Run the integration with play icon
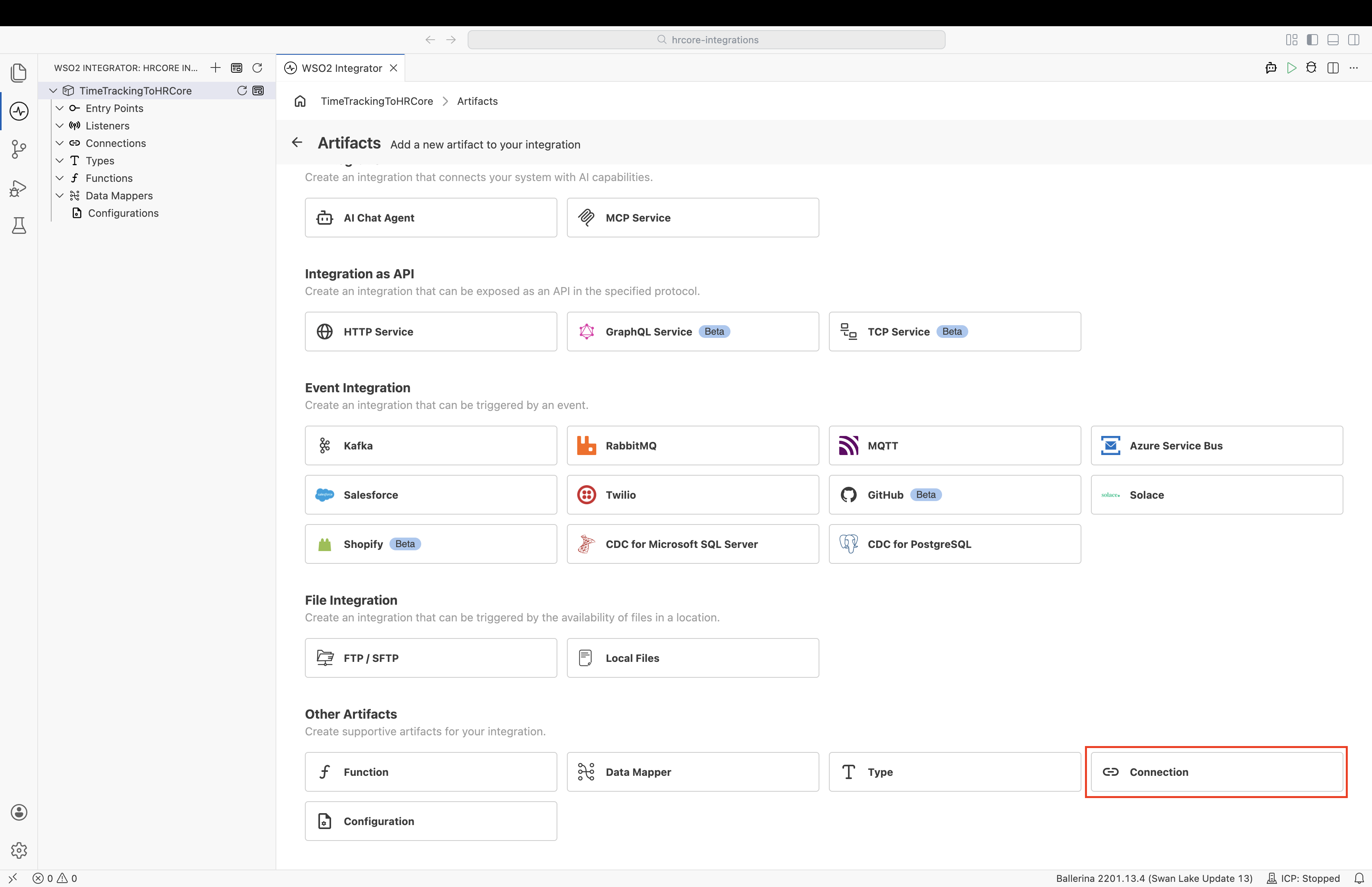Viewport: 1372px width, 887px height. point(1291,68)
